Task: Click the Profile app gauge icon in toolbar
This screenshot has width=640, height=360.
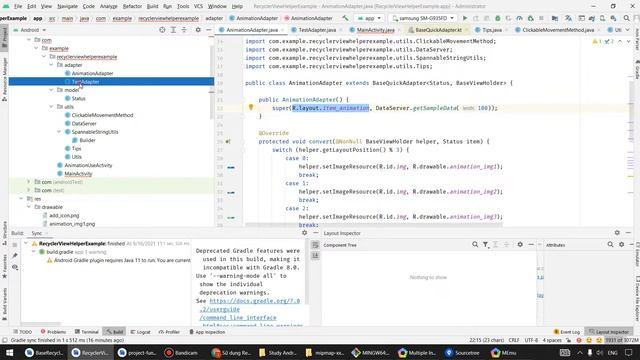Action: 519,18
